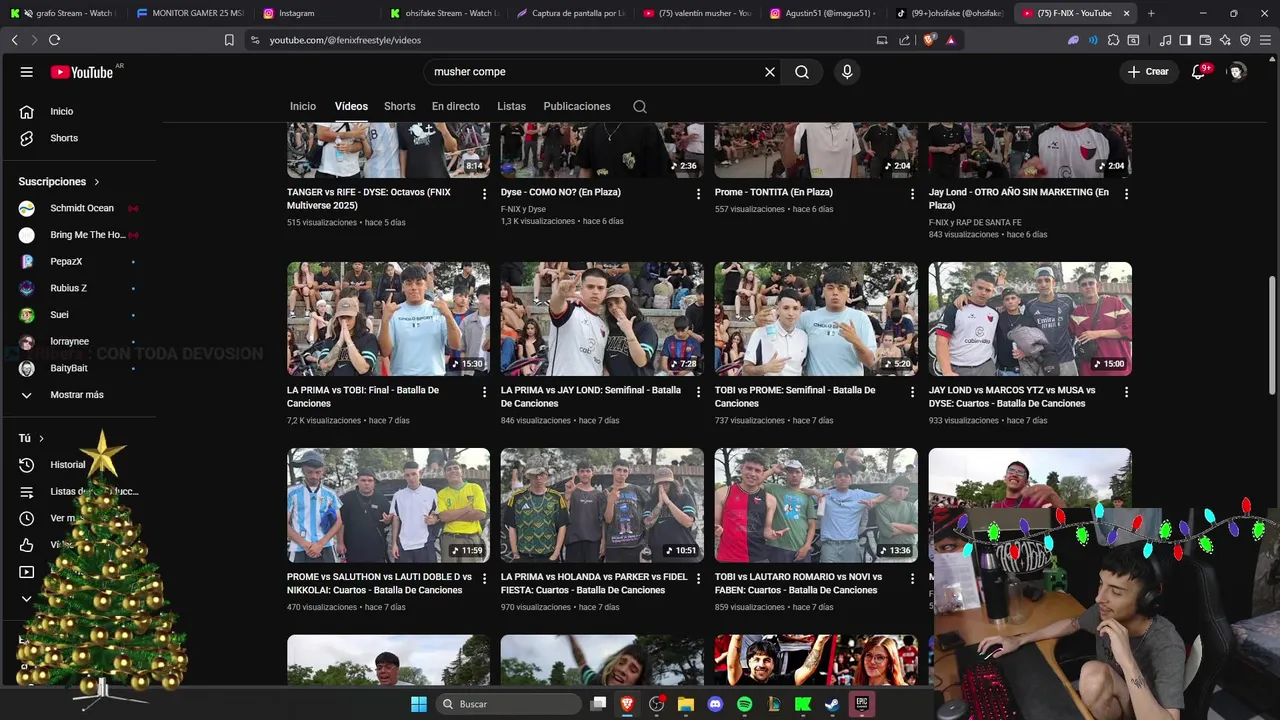Open options for LA PRIMA vs TOBI Final
Image resolution: width=1280 pixels, height=720 pixels.
(484, 392)
